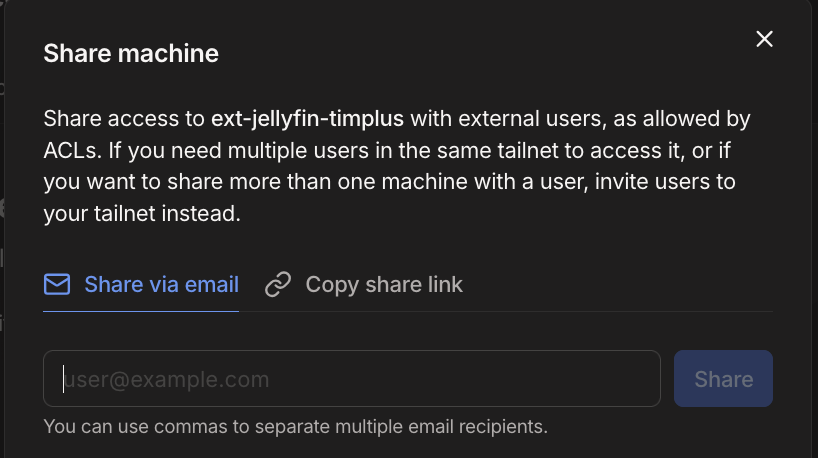818x458 pixels.
Task: Click "Share access to" at description start
Action: coord(124,119)
